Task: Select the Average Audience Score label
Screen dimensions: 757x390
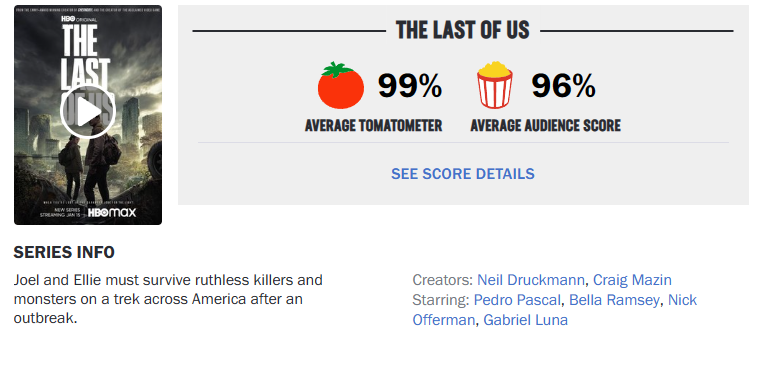Action: (x=546, y=125)
